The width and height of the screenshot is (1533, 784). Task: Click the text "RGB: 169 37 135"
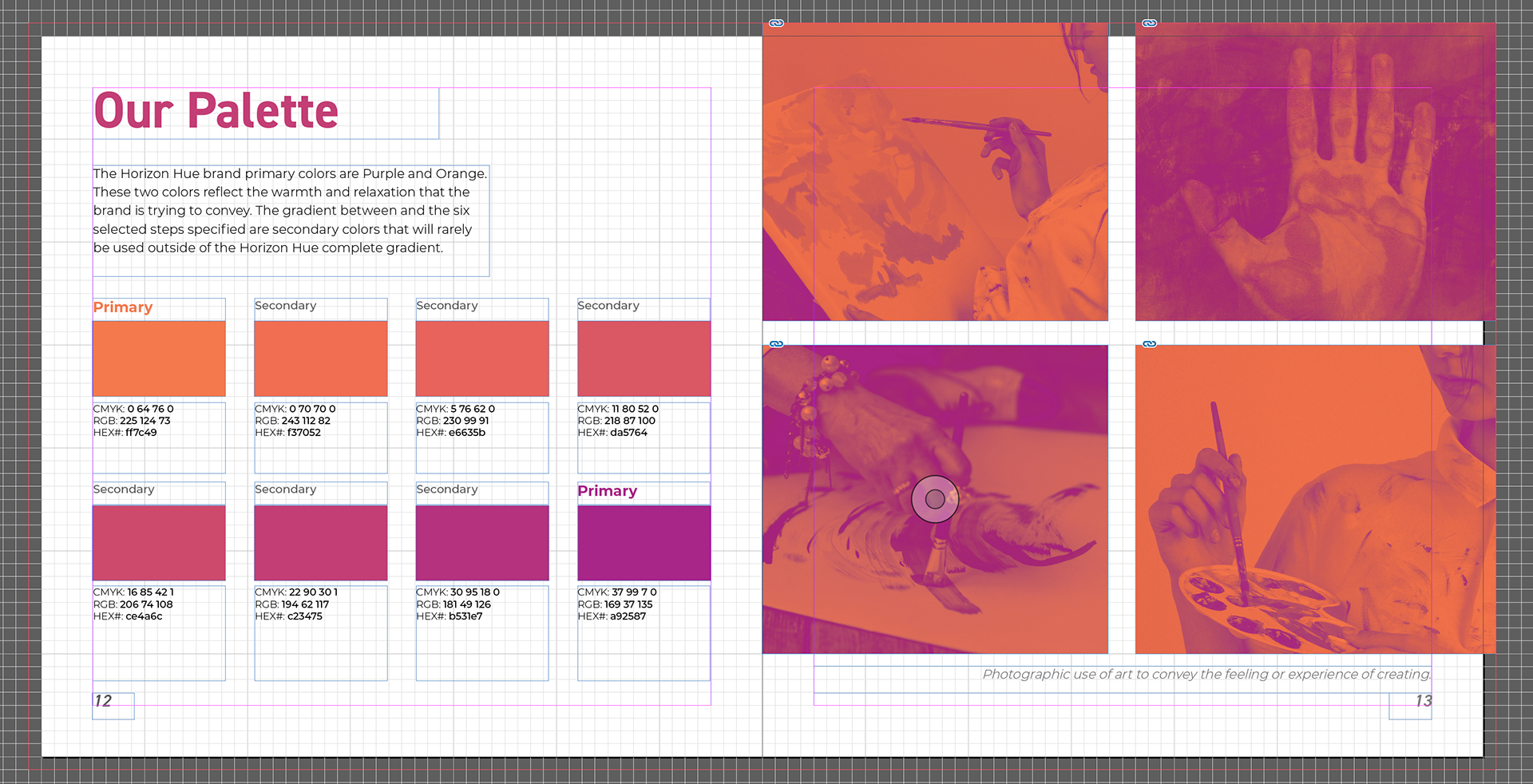pos(616,604)
